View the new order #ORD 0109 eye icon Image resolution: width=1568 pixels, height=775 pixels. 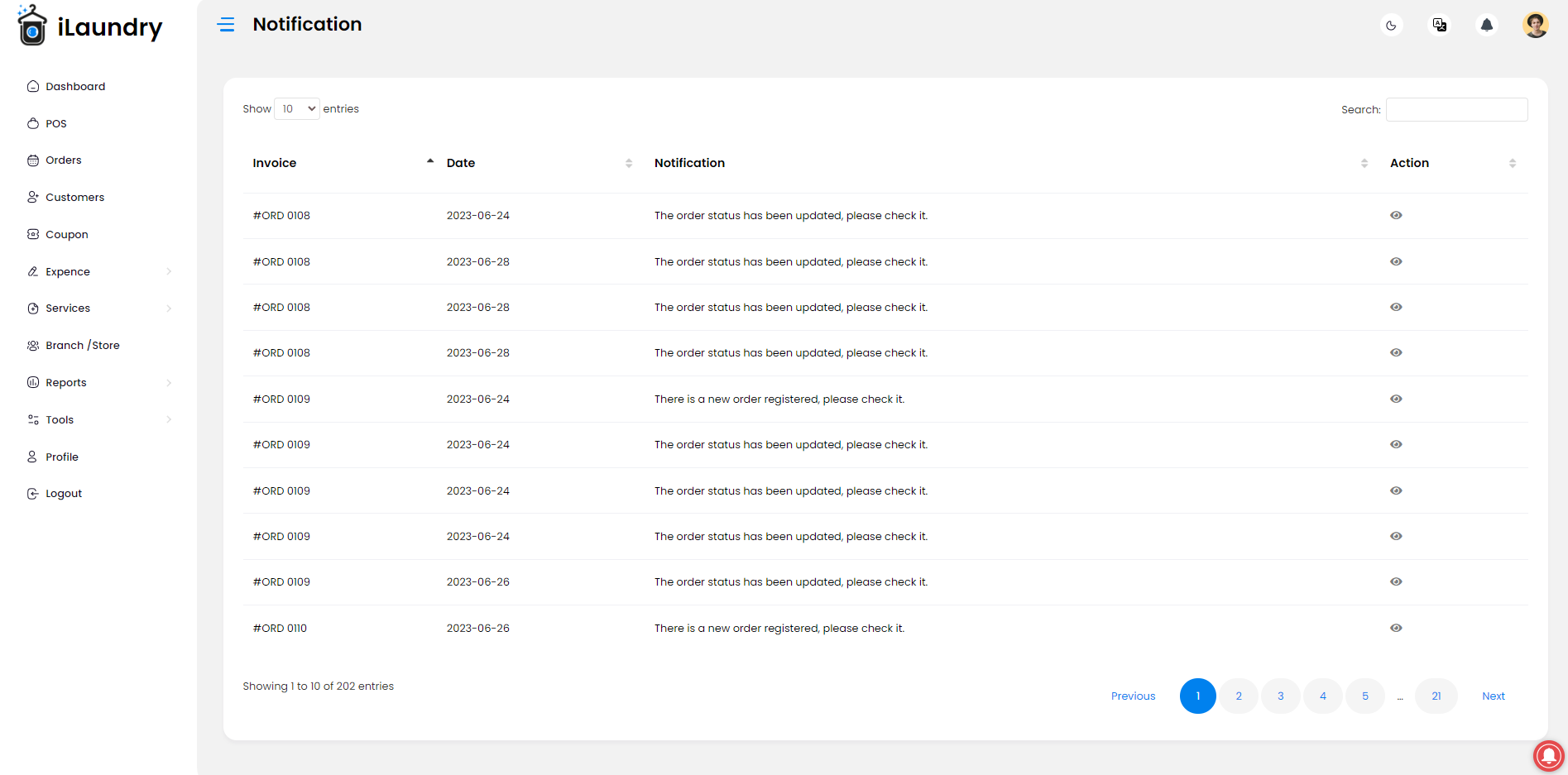coord(1396,399)
